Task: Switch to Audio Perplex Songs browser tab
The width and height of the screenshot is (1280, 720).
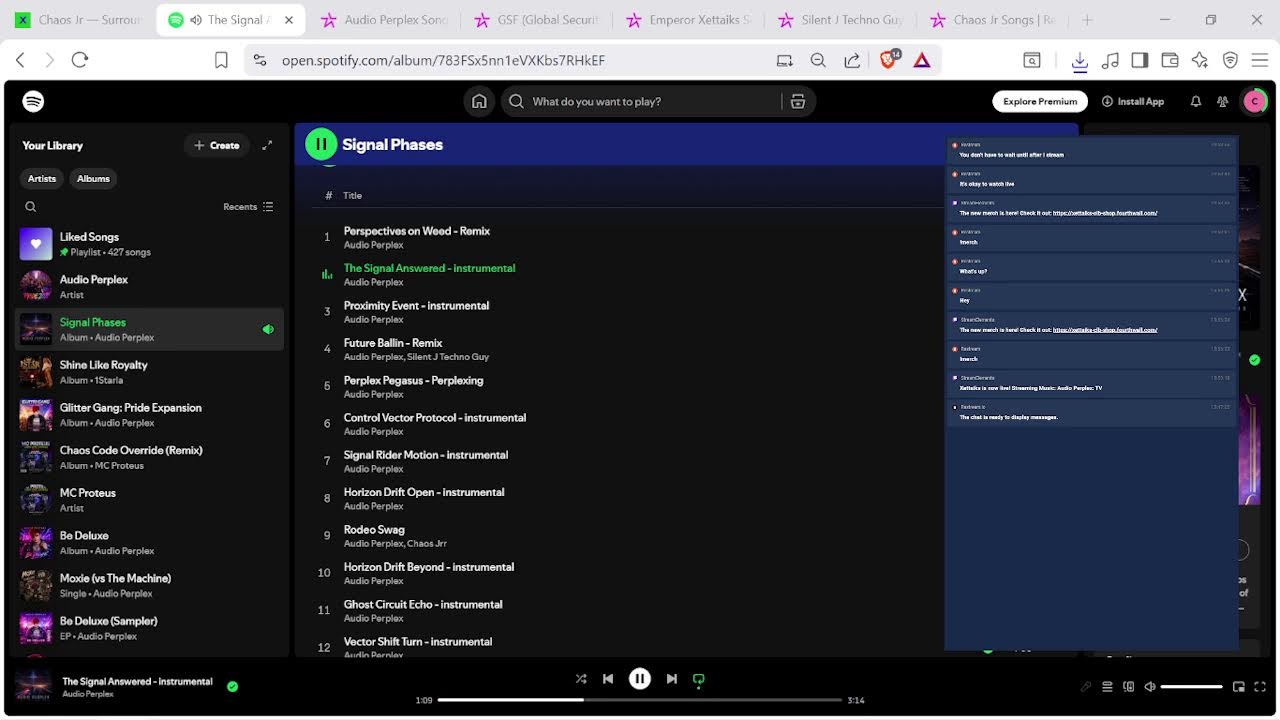Action: 385,20
